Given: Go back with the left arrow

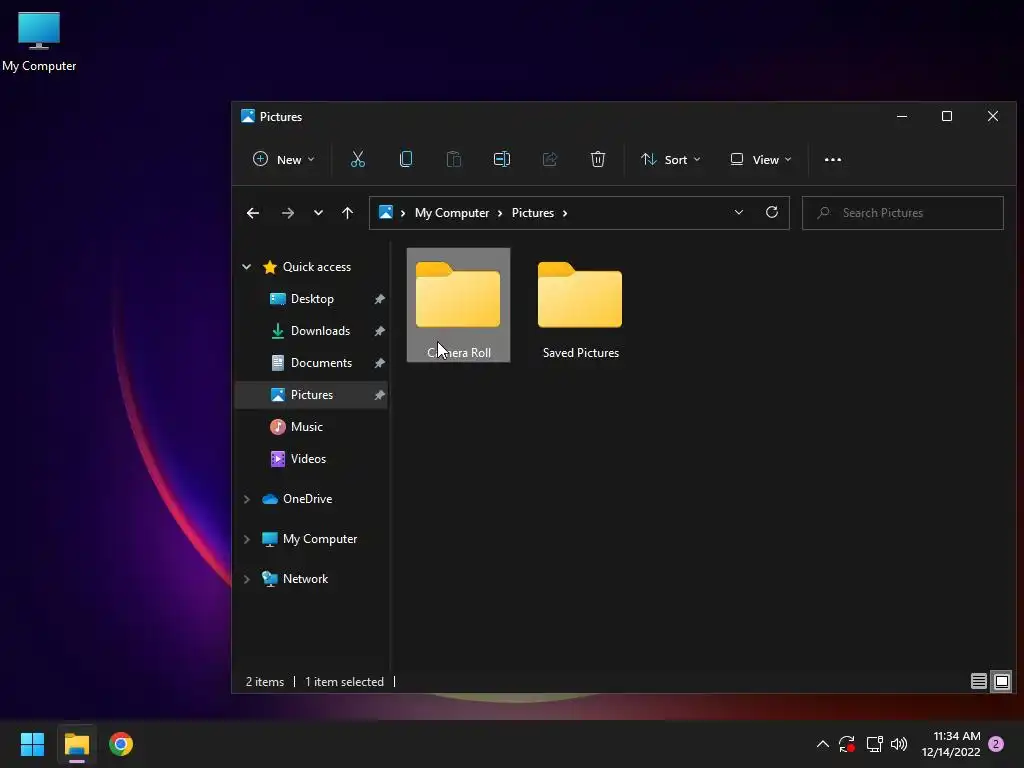Looking at the screenshot, I should coord(253,213).
